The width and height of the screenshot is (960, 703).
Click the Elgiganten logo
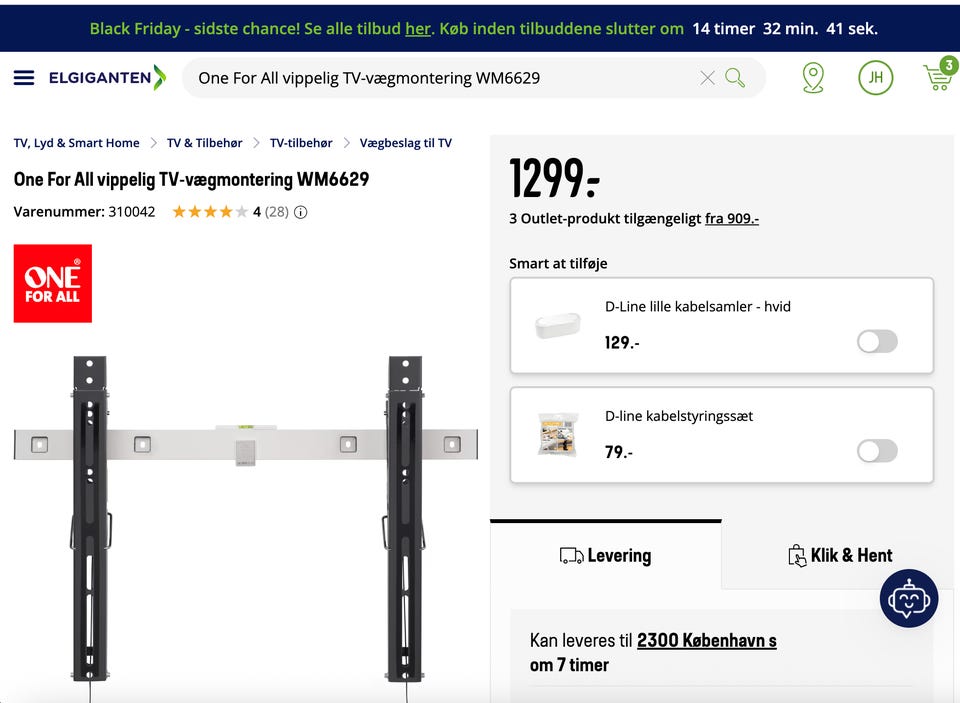point(107,78)
